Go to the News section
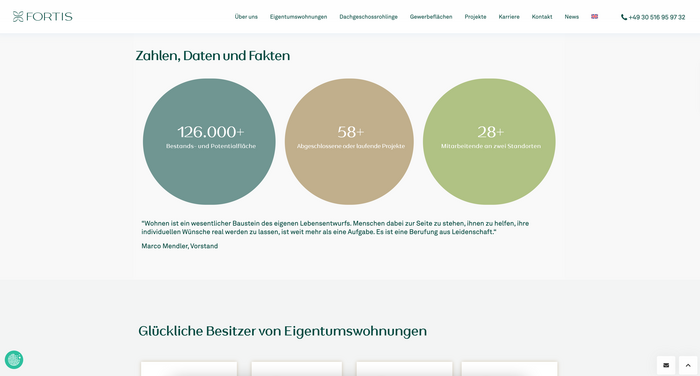Image resolution: width=700 pixels, height=376 pixels. [x=571, y=17]
